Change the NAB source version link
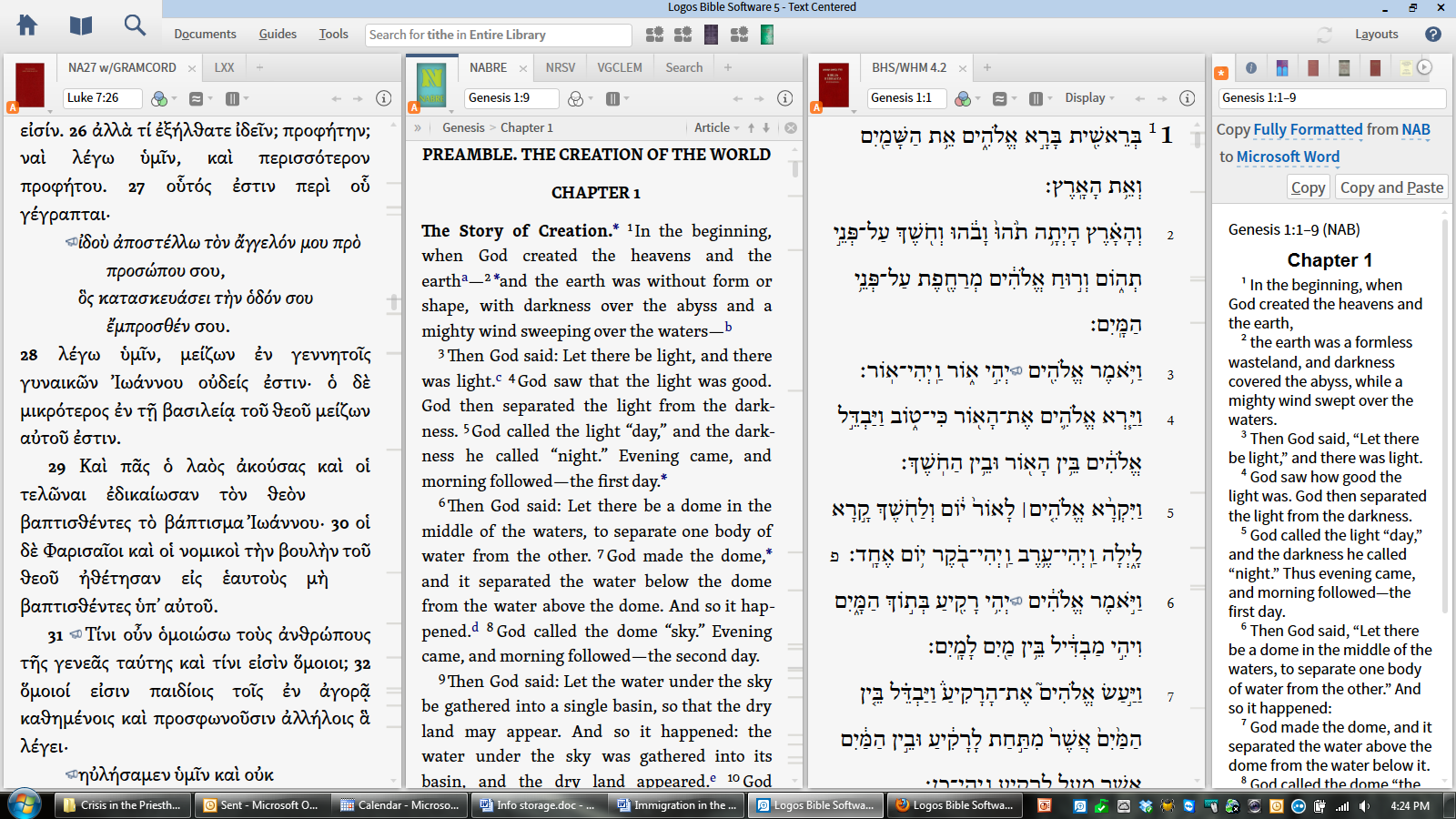1456x819 pixels. (1416, 130)
